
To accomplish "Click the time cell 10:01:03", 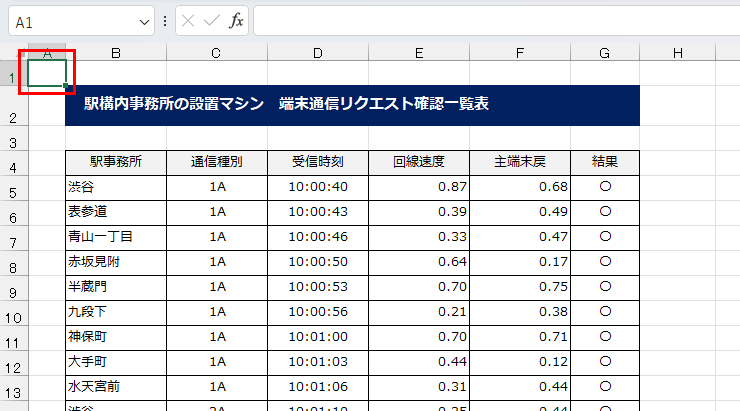I will click(x=318, y=362).
